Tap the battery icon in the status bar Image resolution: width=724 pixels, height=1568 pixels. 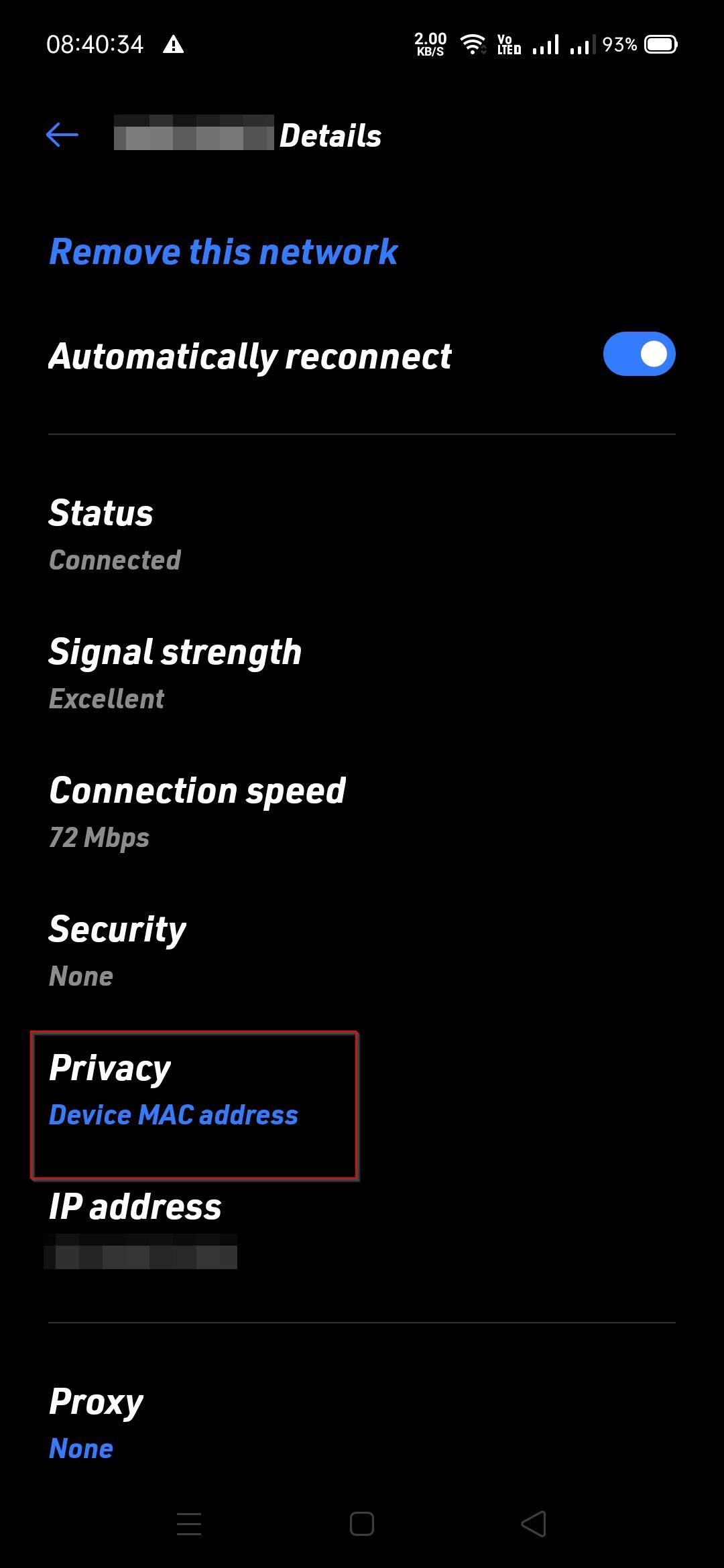[x=660, y=43]
